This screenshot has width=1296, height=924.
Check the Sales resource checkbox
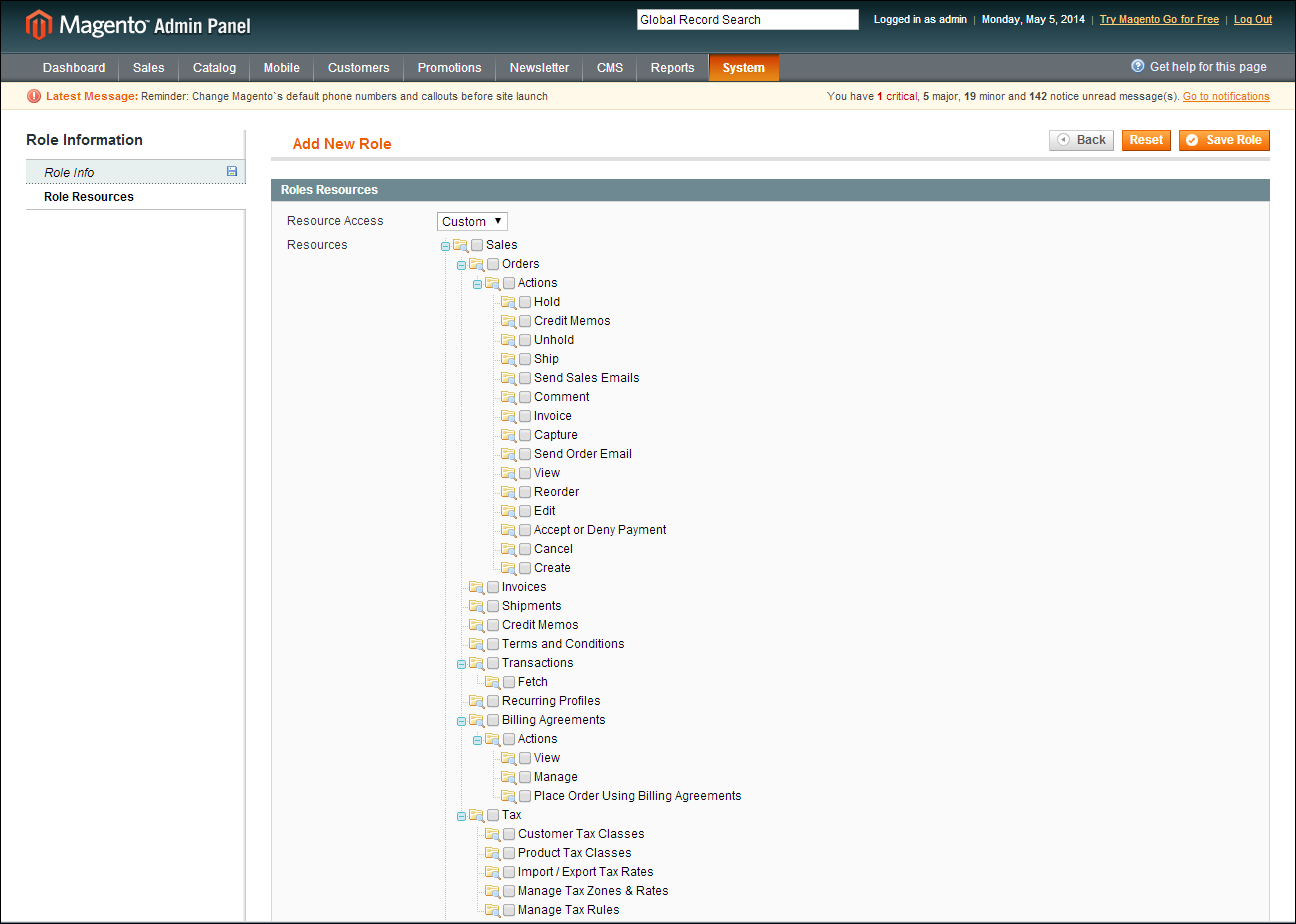[x=477, y=245]
